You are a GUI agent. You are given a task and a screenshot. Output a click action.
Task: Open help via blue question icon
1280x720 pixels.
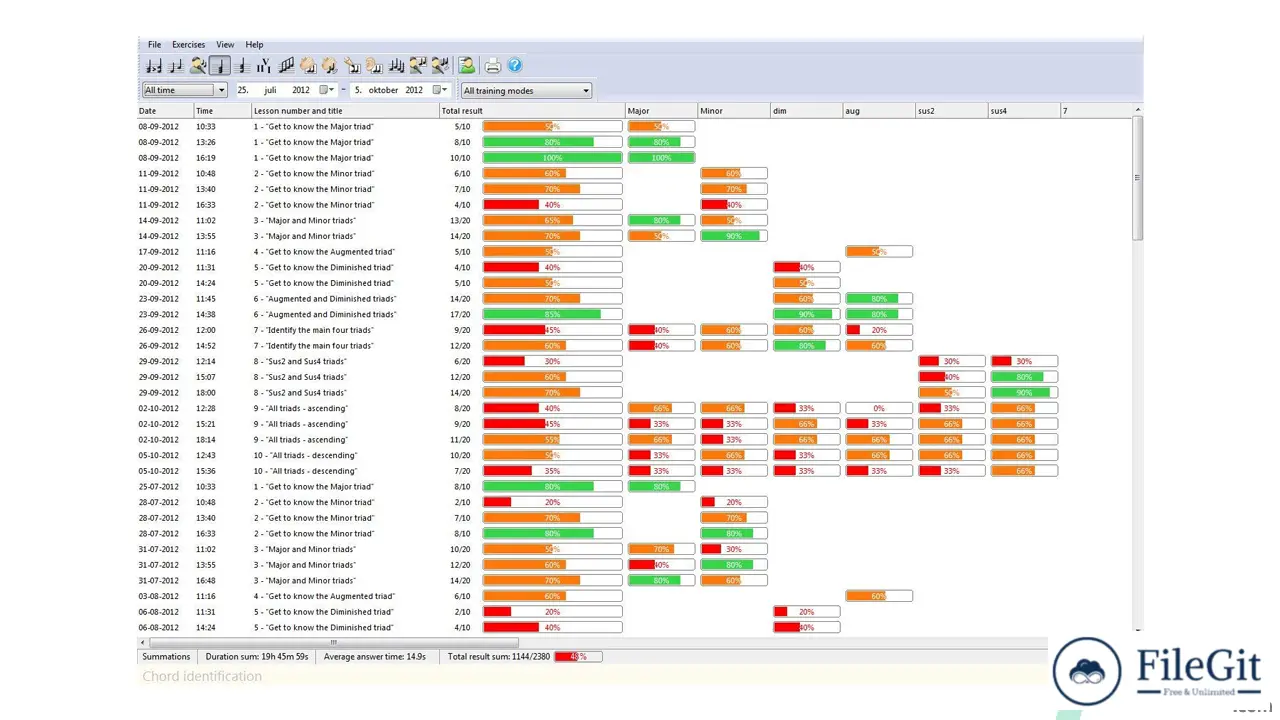(x=515, y=66)
